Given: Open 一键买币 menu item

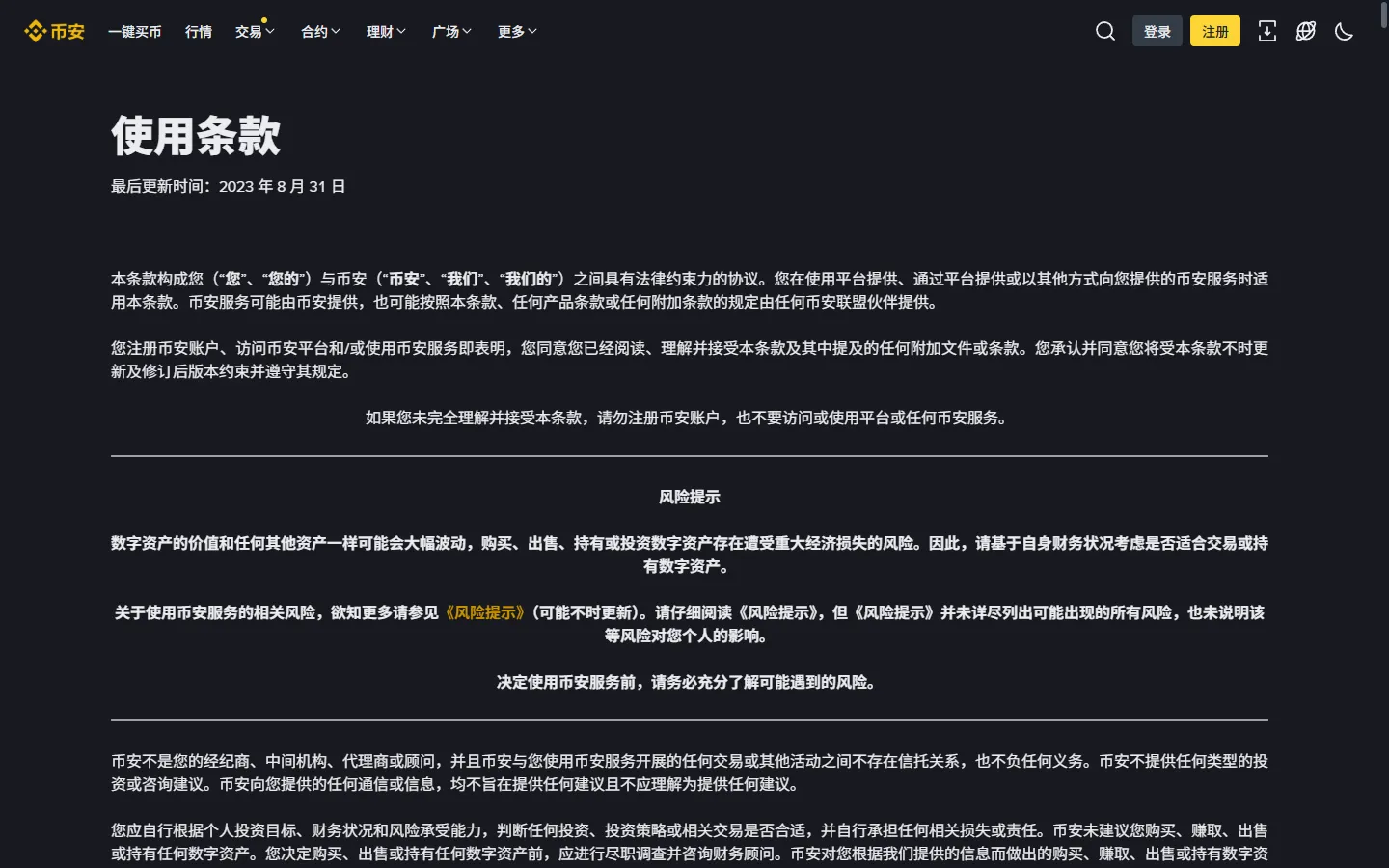Looking at the screenshot, I should pos(134,32).
